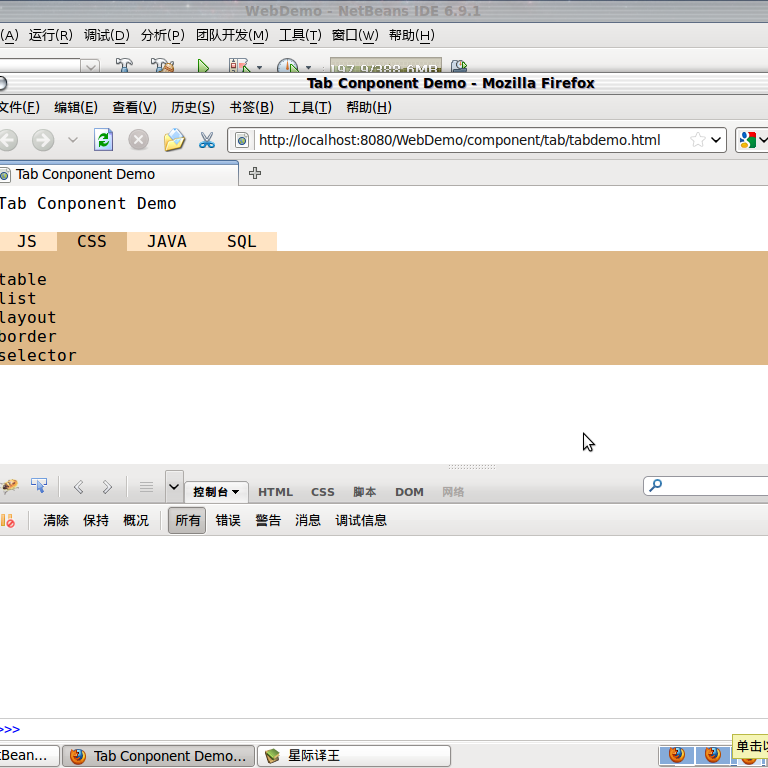Open a new tab with plus icon
768x768 pixels.
[x=255, y=173]
